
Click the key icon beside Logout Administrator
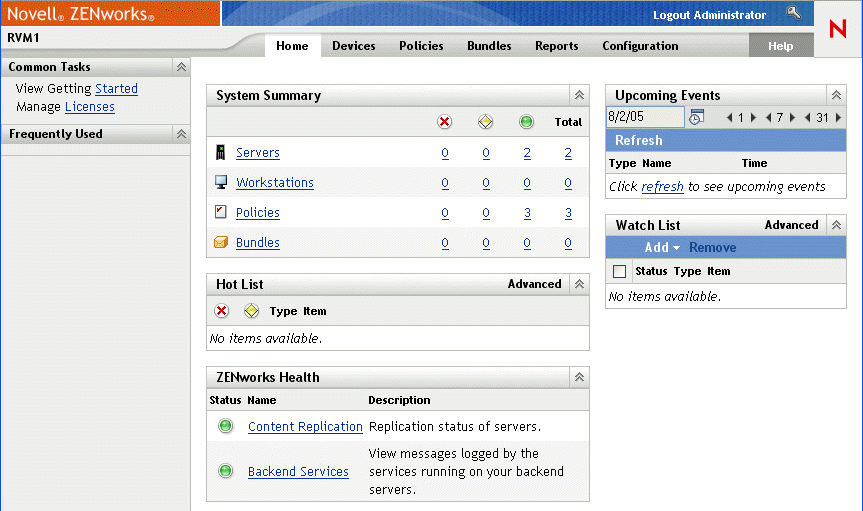click(x=794, y=12)
